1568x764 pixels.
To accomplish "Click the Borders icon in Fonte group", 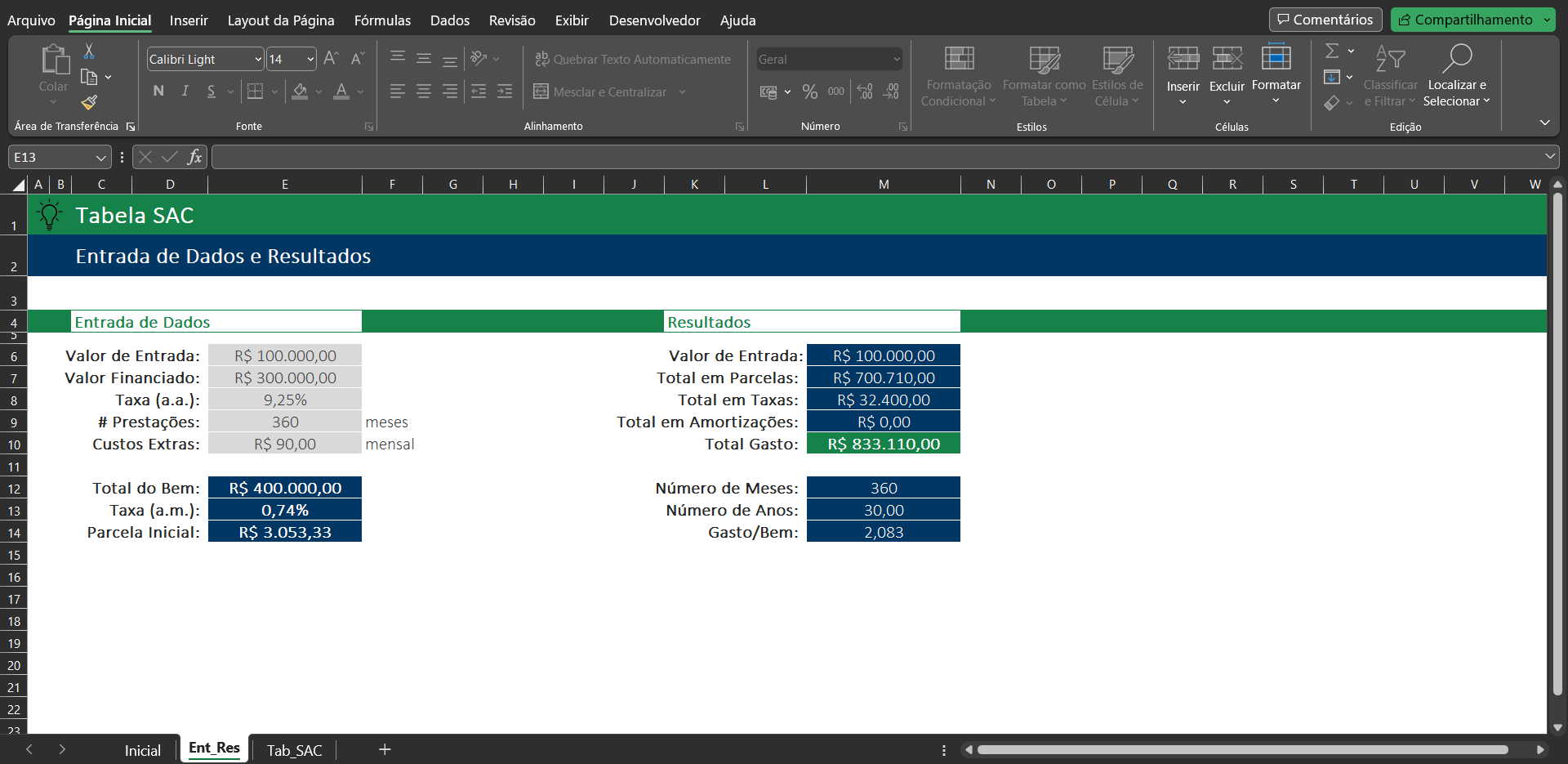I will pos(255,92).
